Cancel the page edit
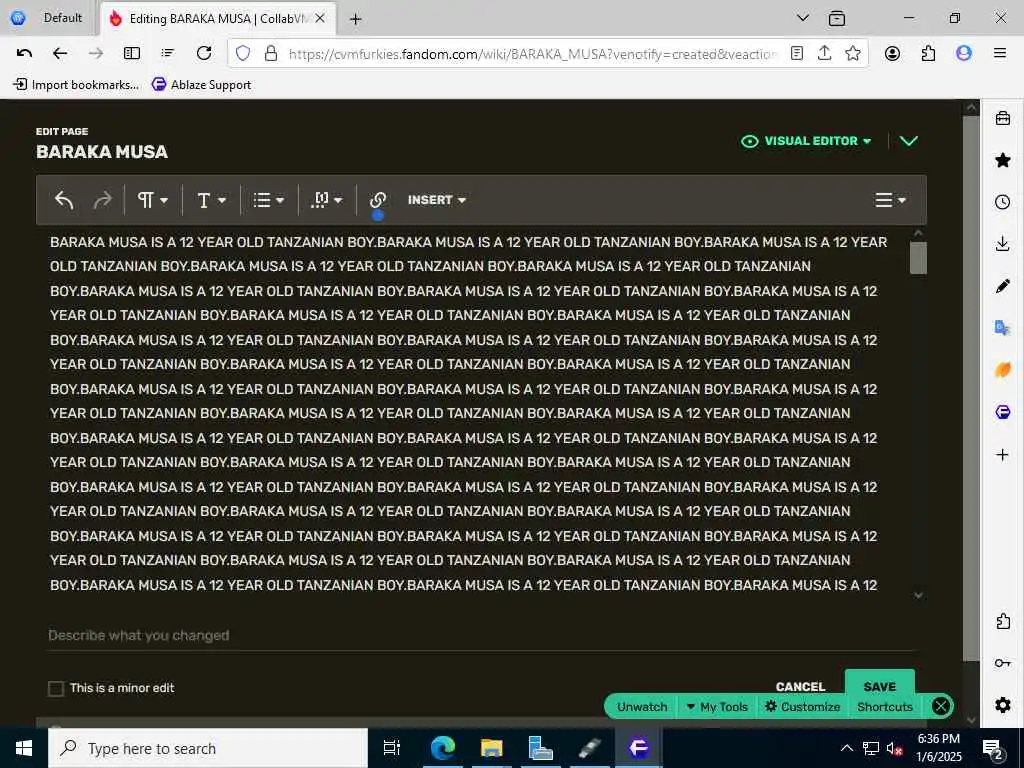Image resolution: width=1024 pixels, height=768 pixels. pyautogui.click(x=801, y=686)
